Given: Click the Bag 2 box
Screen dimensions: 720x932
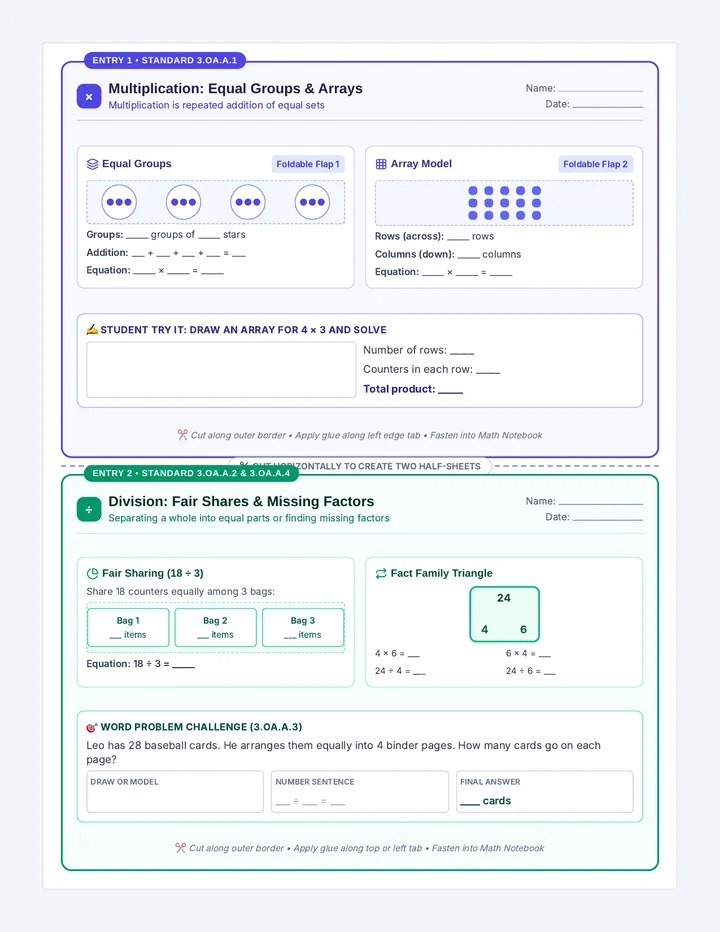Looking at the screenshot, I should point(215,628).
